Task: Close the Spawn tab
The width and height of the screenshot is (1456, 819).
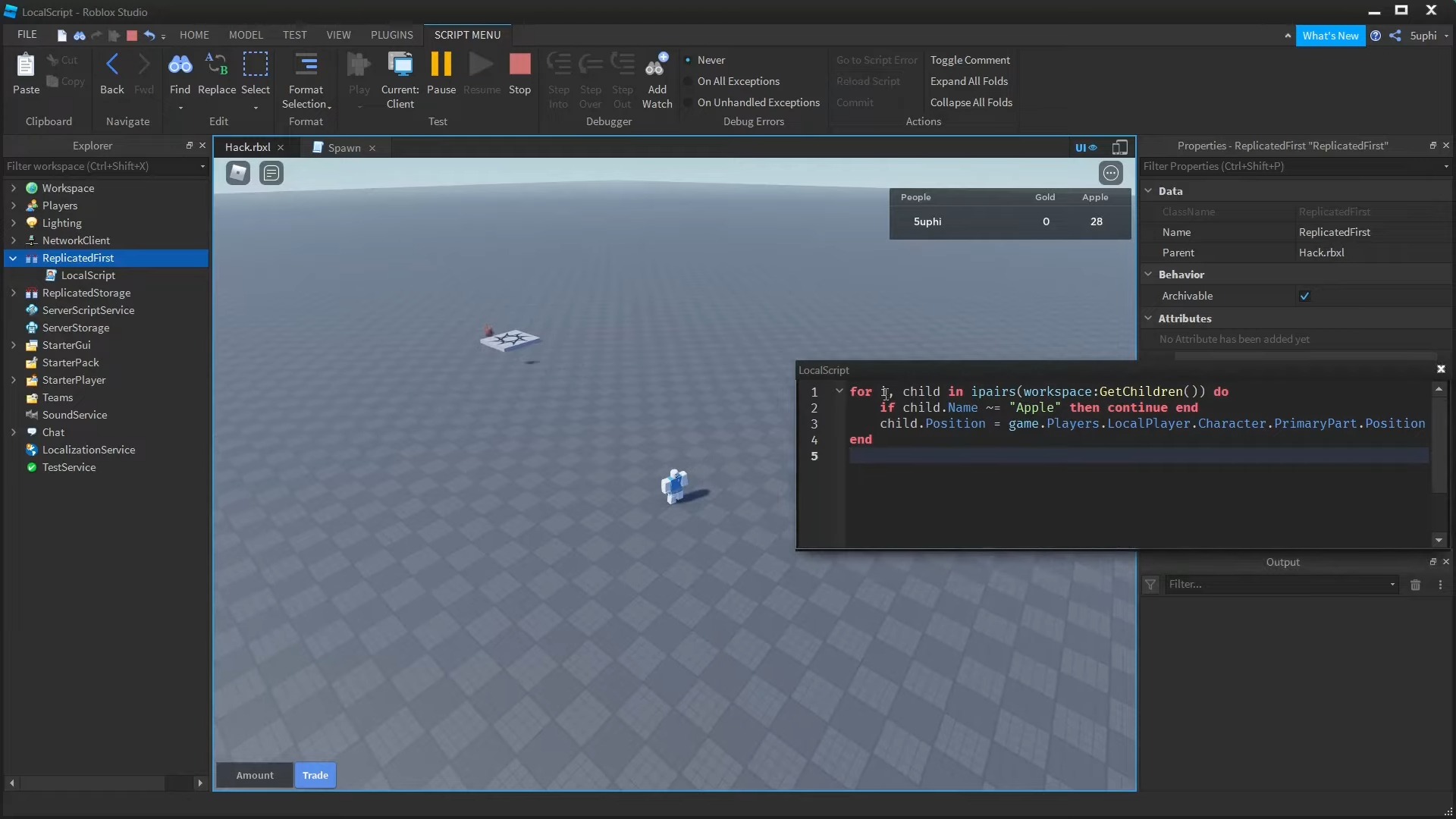Action: [372, 148]
